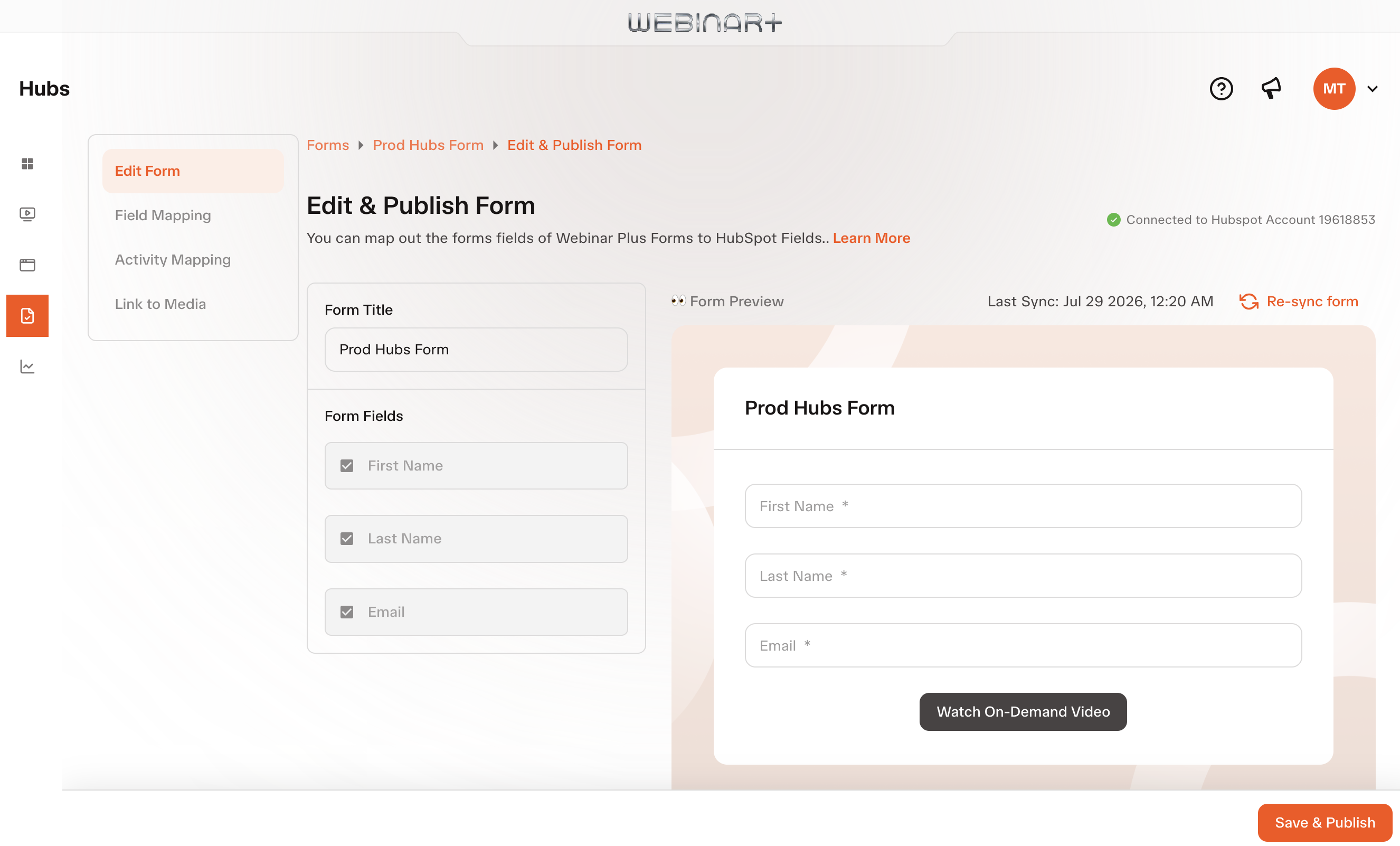Go to Prod Hubs Form breadcrumb
This screenshot has width=1400, height=846.
coord(428,145)
